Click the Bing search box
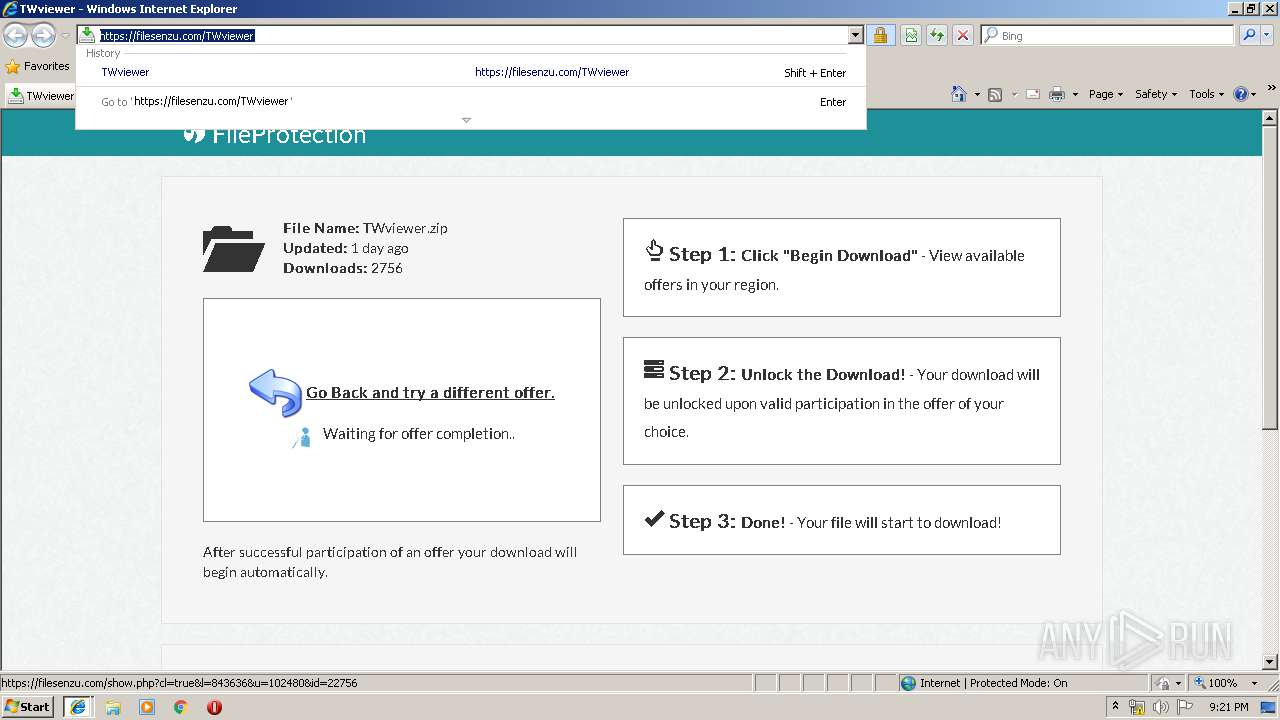The height and width of the screenshot is (720, 1280). click(x=1108, y=35)
